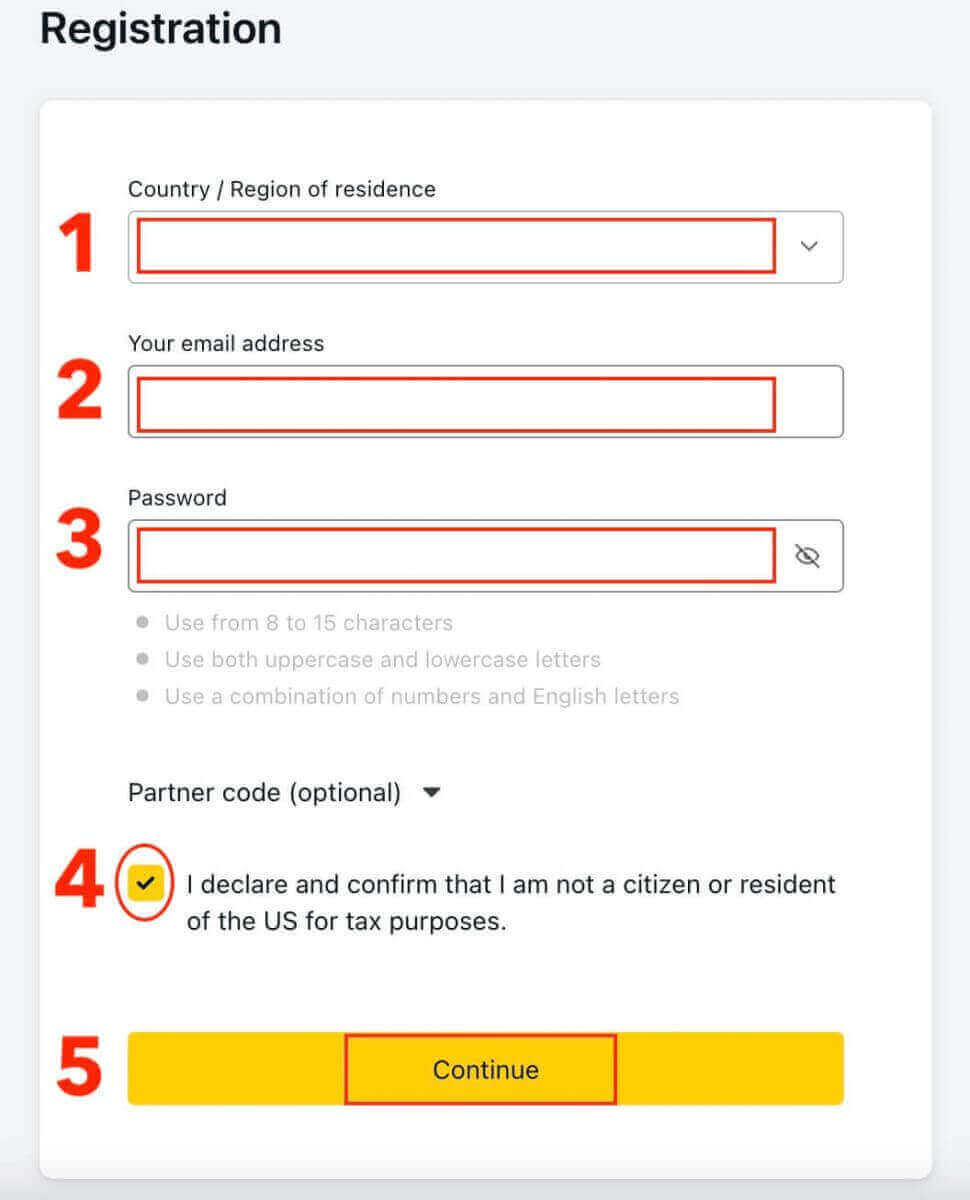Click the red step number 1 marker
The image size is (970, 1200).
click(x=76, y=246)
